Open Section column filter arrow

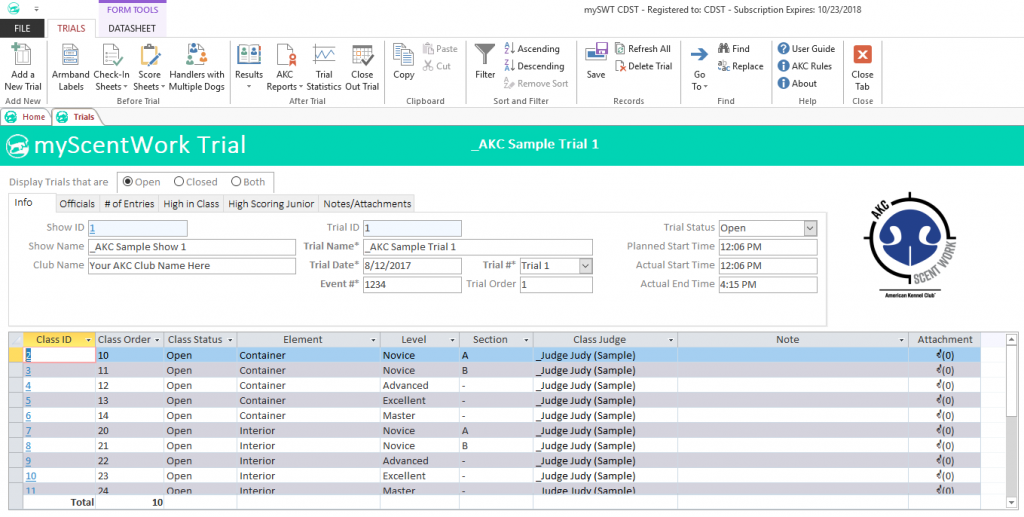click(526, 340)
